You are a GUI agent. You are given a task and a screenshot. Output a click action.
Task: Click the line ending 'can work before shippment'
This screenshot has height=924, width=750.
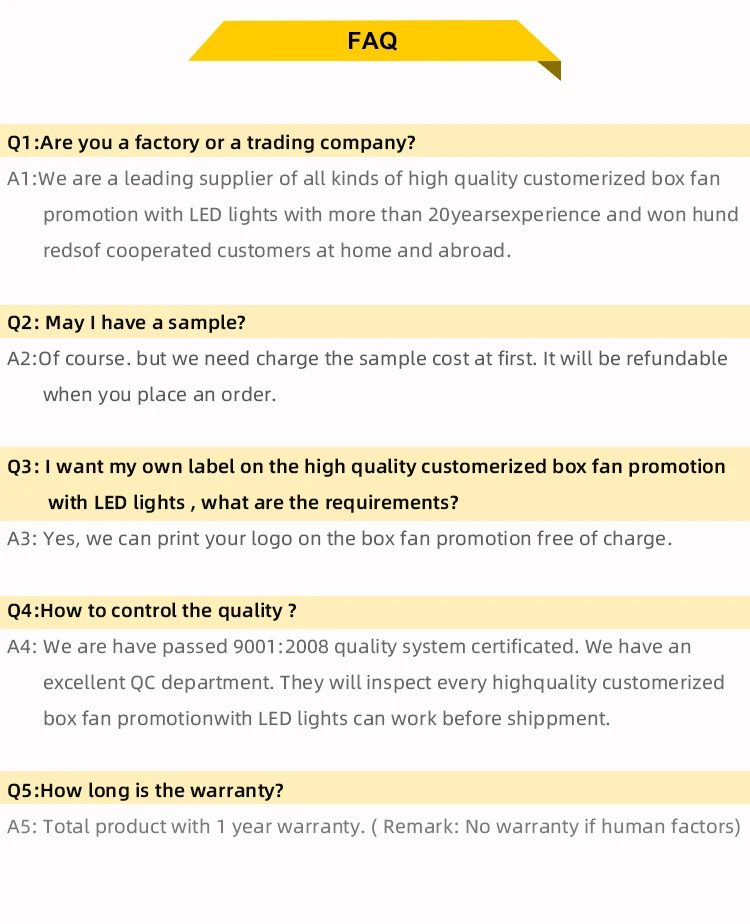click(326, 719)
